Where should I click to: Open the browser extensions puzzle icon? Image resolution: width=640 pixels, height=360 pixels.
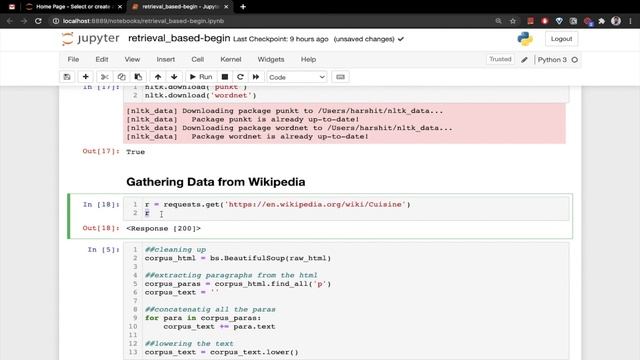602,21
